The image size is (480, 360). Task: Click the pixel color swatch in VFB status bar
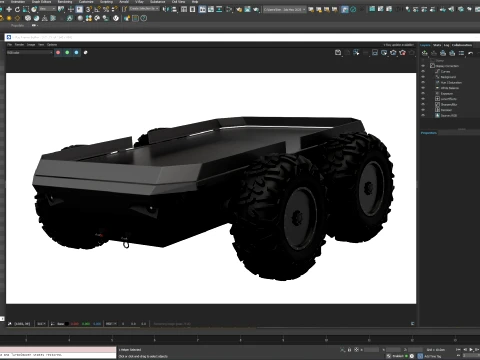(67, 324)
